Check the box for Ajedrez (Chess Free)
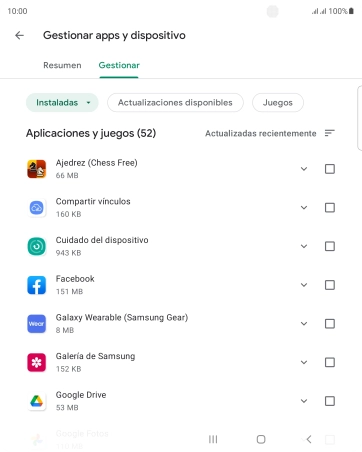 330,169
